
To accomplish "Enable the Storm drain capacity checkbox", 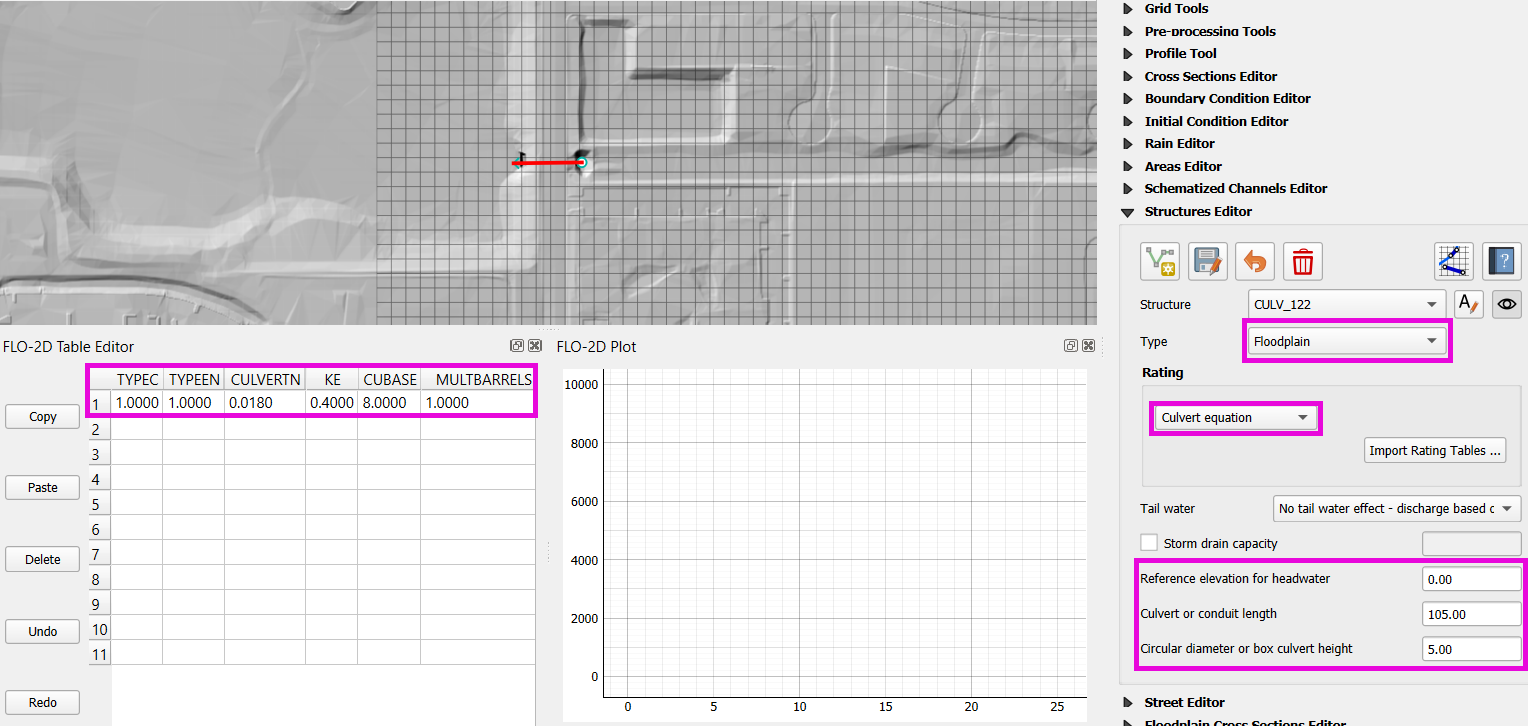I will [x=1149, y=543].
